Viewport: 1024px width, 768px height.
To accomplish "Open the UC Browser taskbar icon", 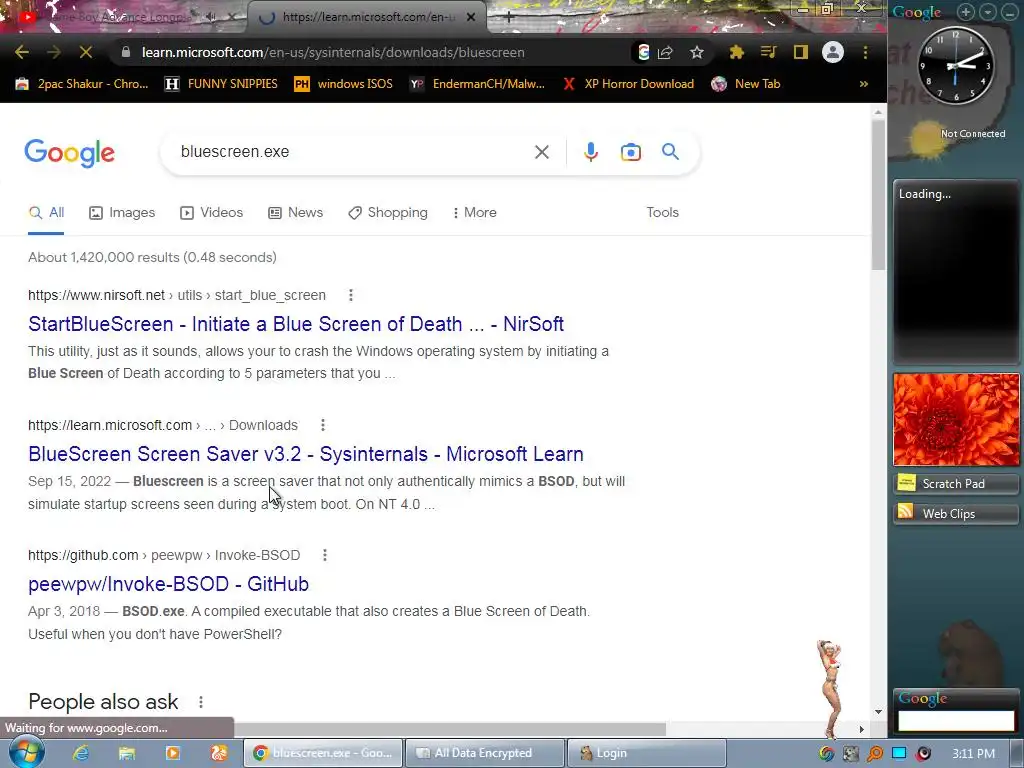I will pos(219,753).
